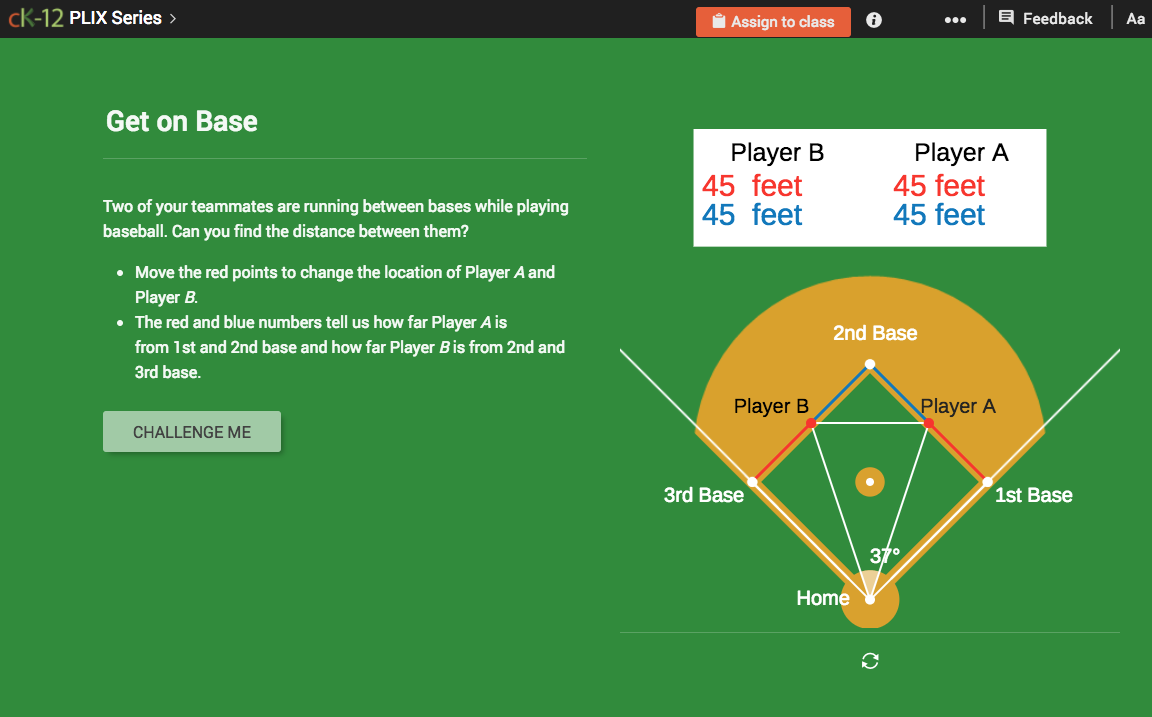Click the Assign to class button

tap(773, 21)
